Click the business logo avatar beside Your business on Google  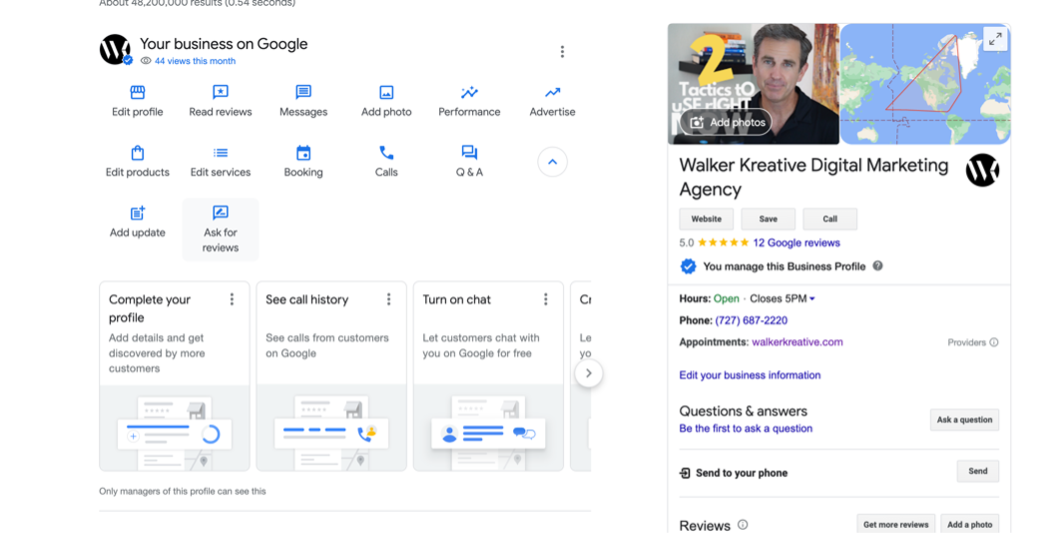[115, 49]
